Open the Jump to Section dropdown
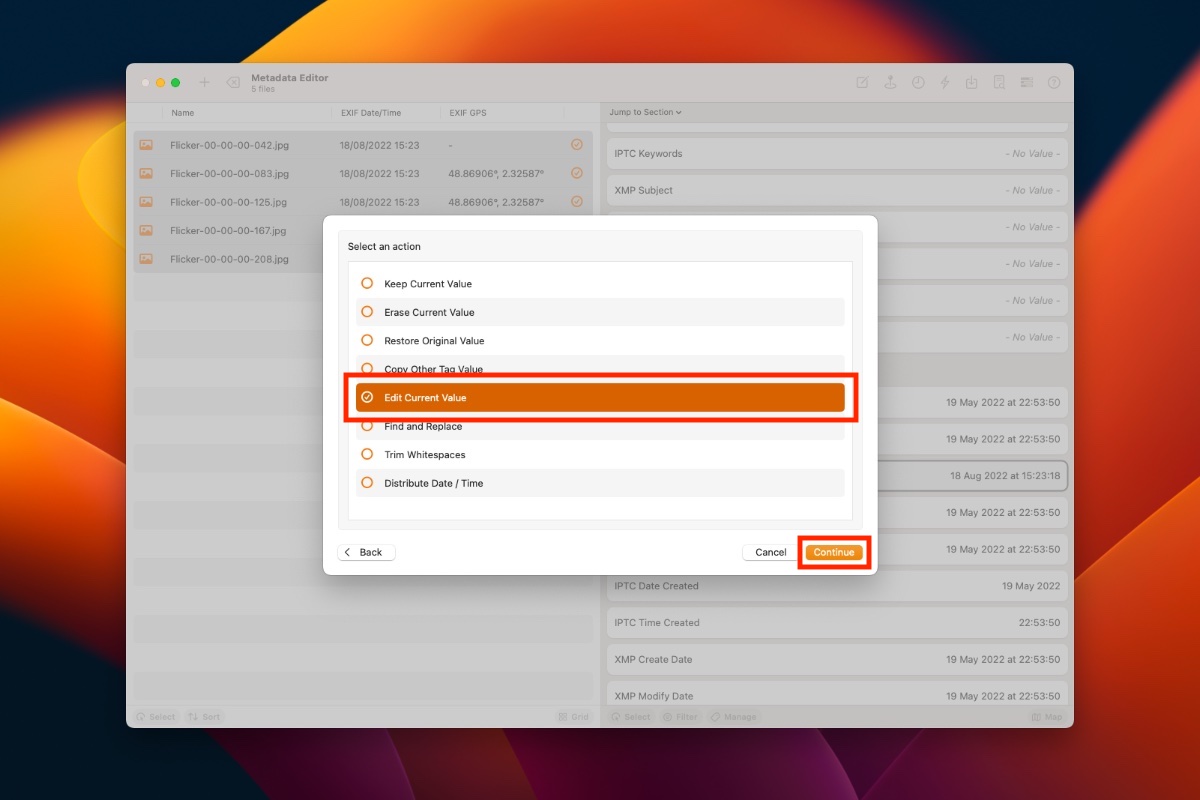Image resolution: width=1200 pixels, height=800 pixels. [x=646, y=112]
